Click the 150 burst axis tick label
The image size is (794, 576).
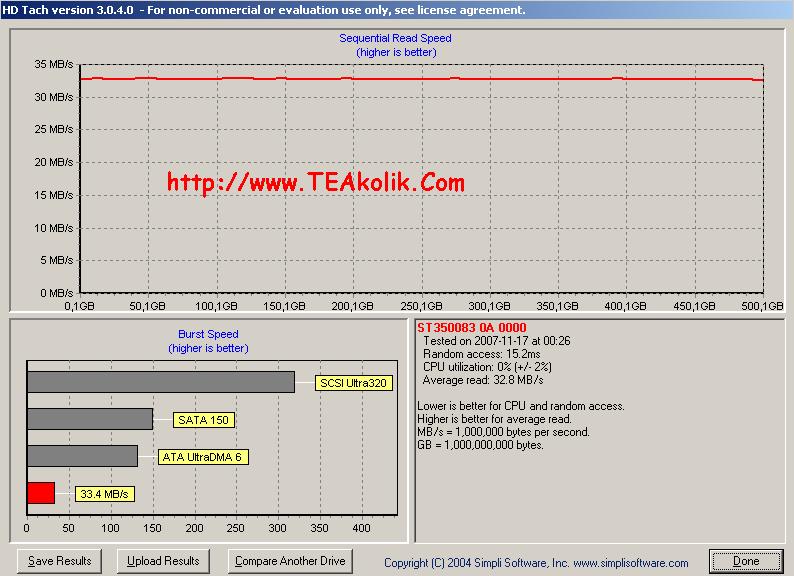152,528
